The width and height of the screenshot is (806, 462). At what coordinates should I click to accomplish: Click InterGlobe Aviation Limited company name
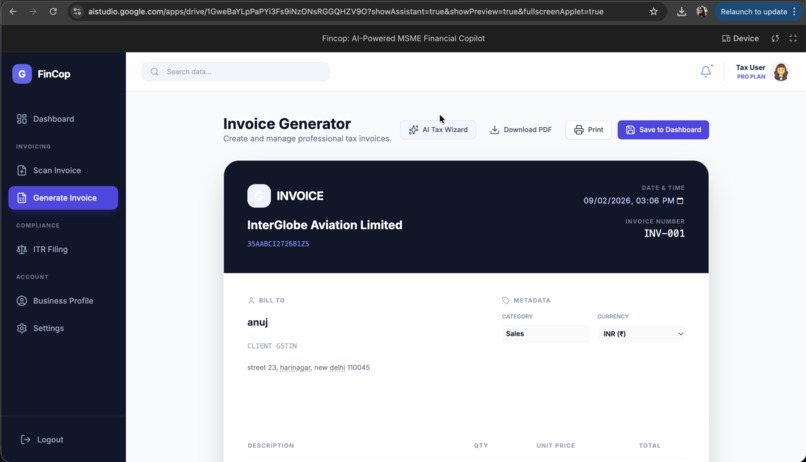[x=325, y=225]
